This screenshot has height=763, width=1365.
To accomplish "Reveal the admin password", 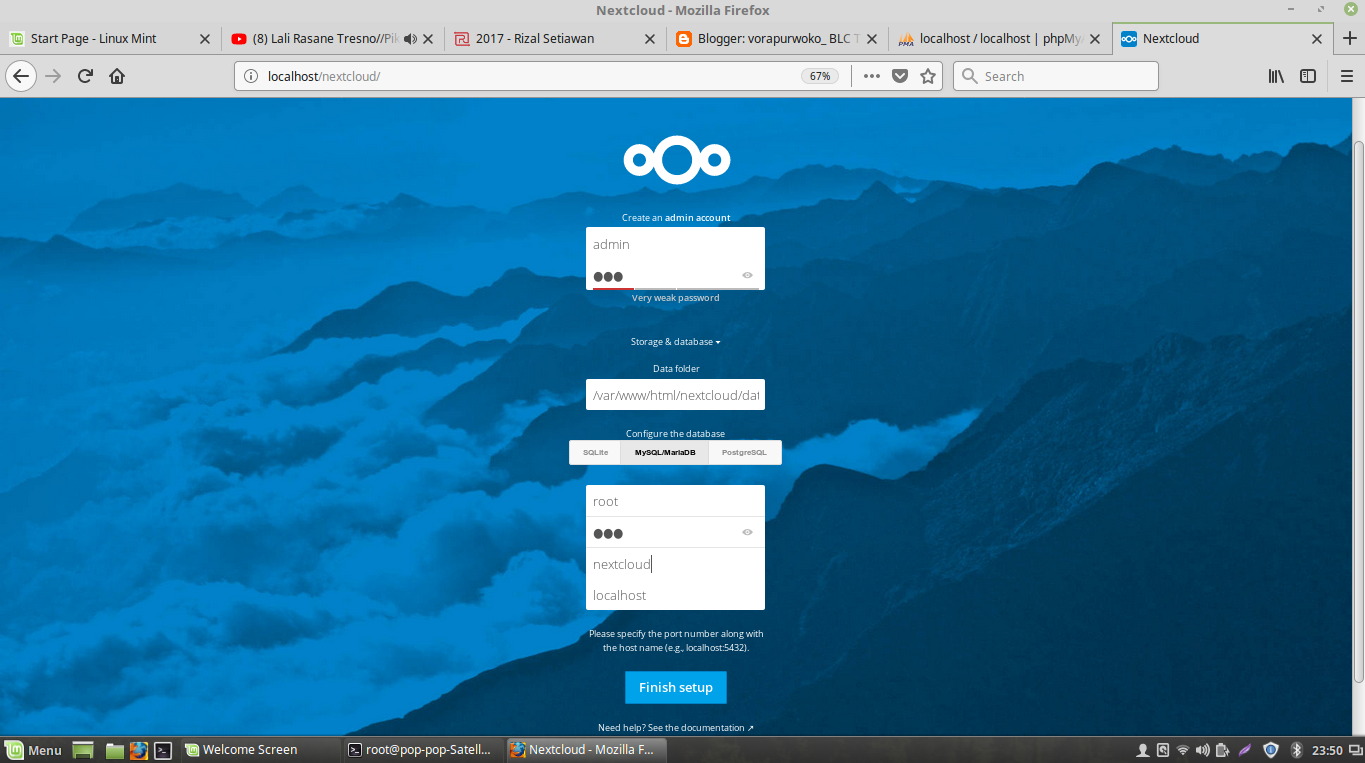I will pos(747,275).
